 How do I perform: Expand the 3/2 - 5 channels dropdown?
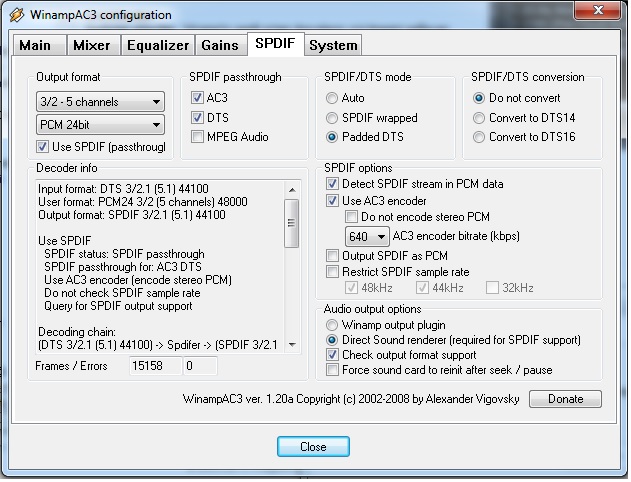[x=100, y=102]
